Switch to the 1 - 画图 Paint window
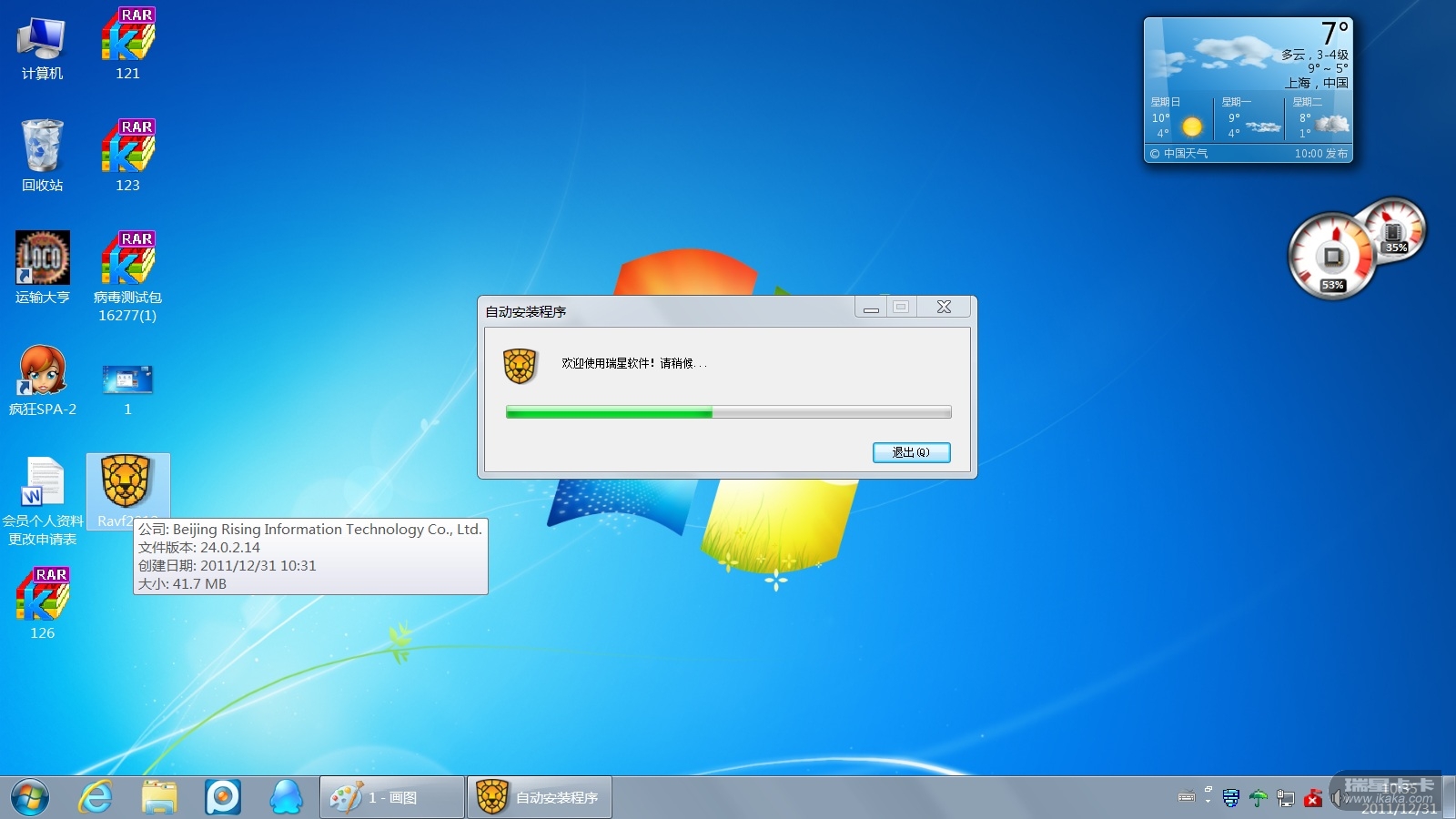The width and height of the screenshot is (1456, 819). coord(392,797)
